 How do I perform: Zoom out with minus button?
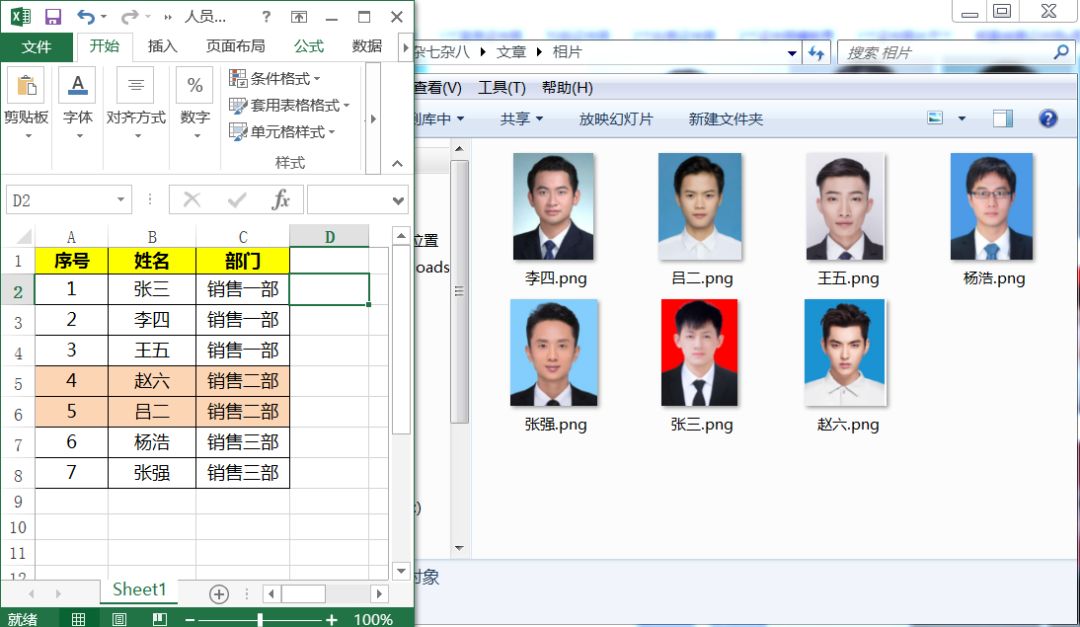coord(190,619)
